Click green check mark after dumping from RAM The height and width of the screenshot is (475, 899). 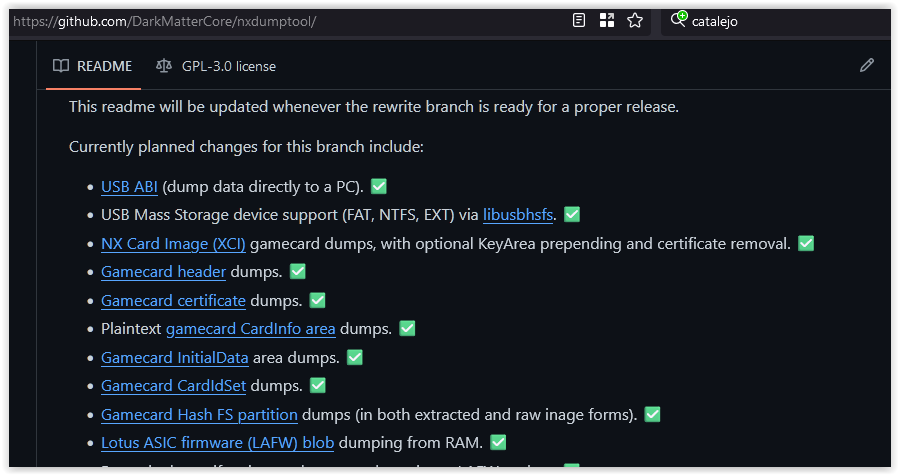pos(498,442)
